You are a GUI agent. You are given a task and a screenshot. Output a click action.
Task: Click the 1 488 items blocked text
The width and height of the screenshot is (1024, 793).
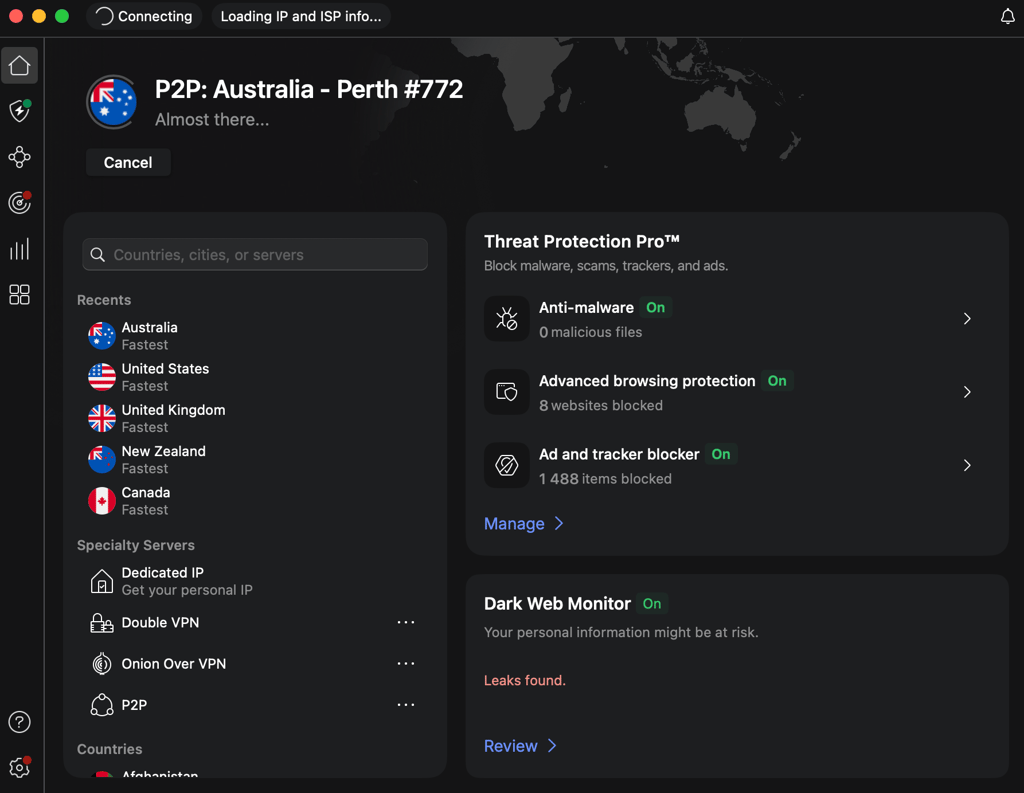coord(605,479)
